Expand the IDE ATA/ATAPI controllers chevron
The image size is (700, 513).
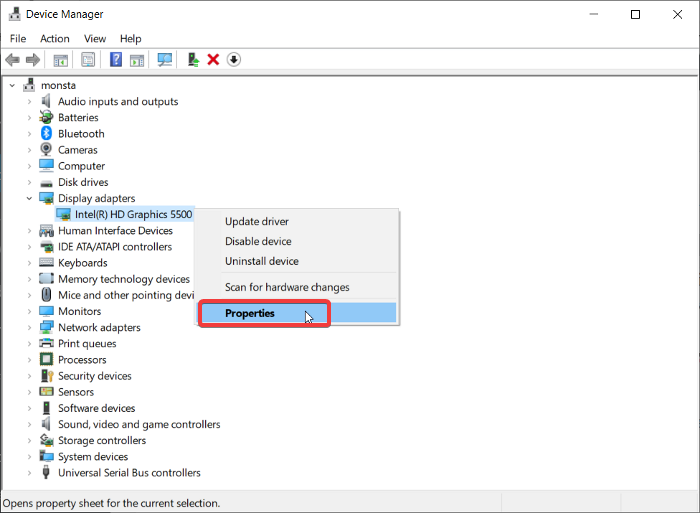(x=29, y=246)
